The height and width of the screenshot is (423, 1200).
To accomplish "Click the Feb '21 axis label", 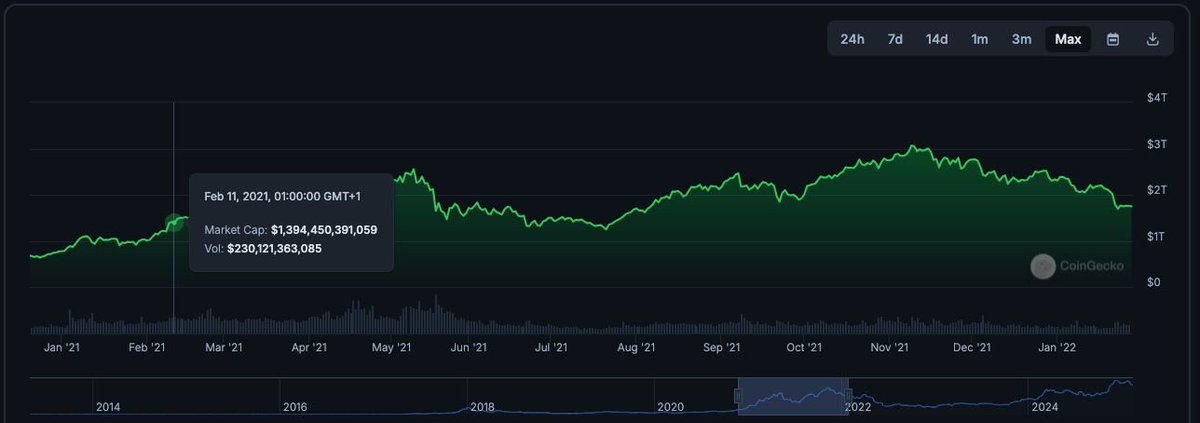I will click(146, 347).
